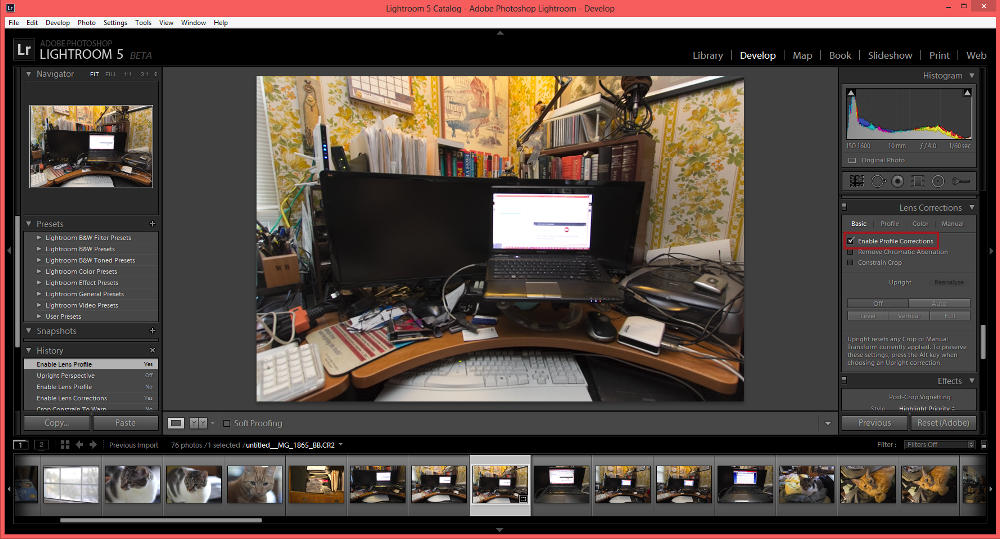Open the Filters Off dropdown

pyautogui.click(x=940, y=445)
